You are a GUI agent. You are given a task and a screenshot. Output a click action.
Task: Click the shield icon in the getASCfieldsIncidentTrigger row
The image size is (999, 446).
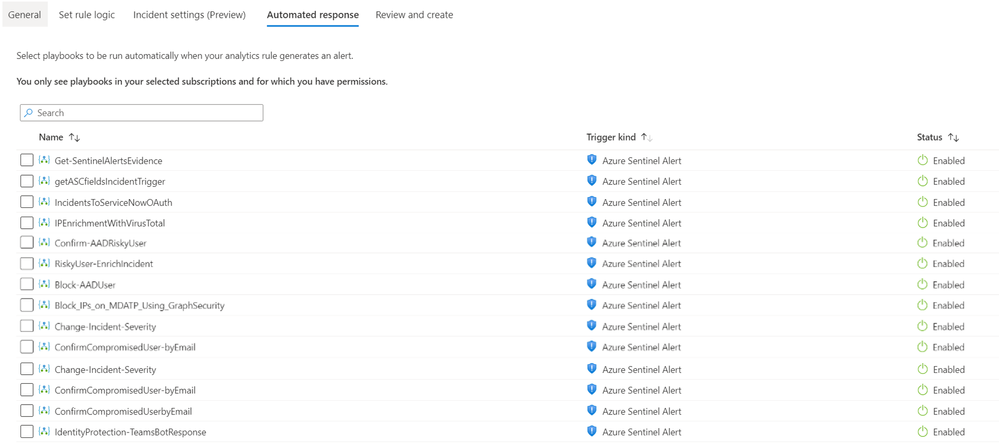coord(591,181)
